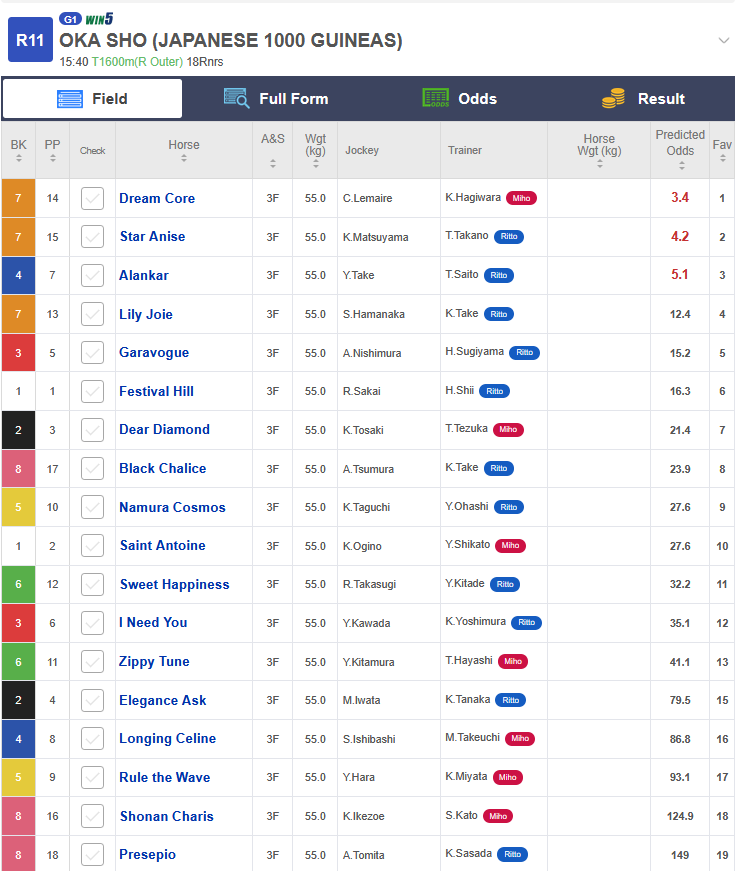Open Presepio horse profile
This screenshot has height=871, width=744.
pyautogui.click(x=148, y=854)
